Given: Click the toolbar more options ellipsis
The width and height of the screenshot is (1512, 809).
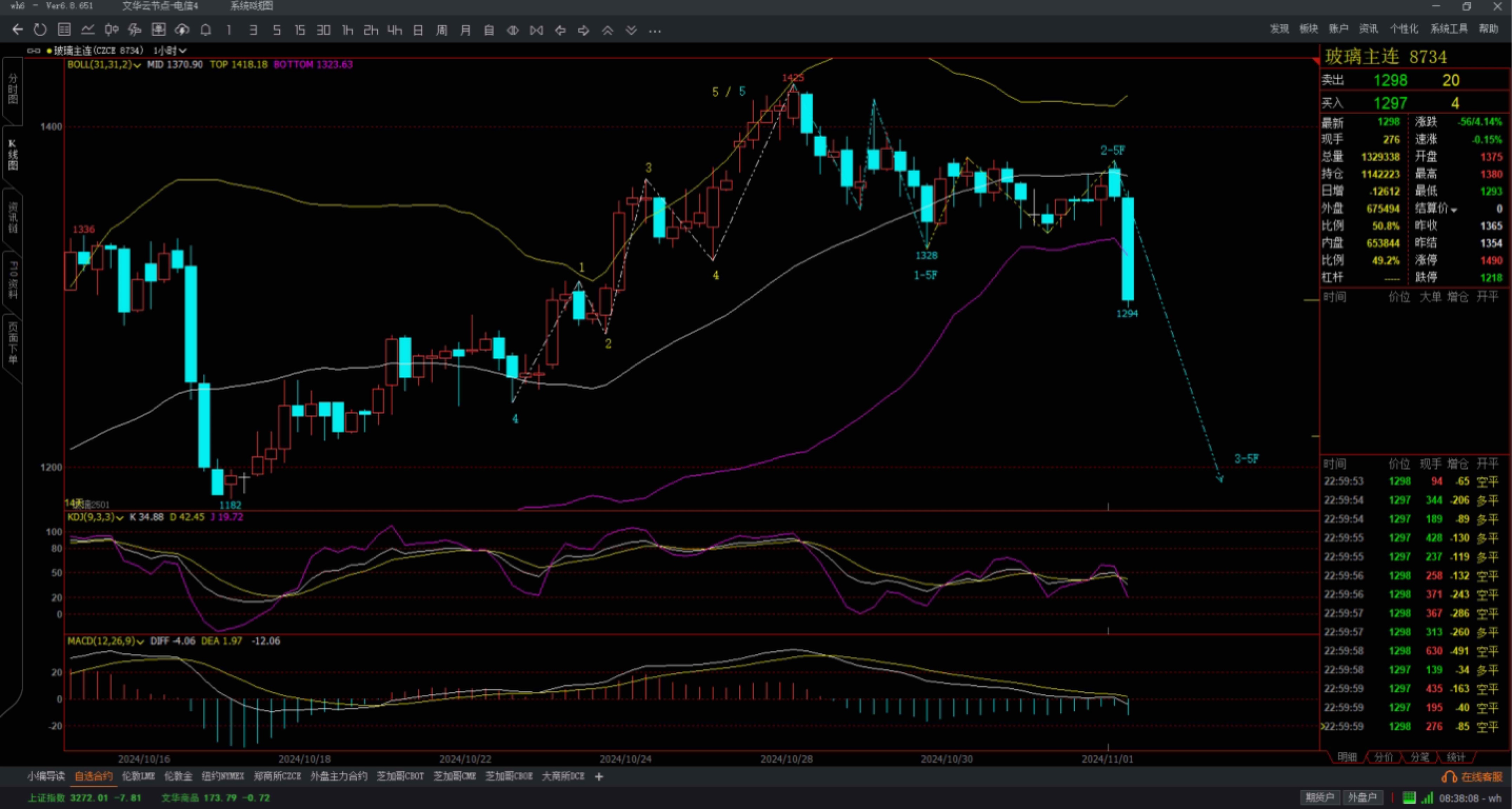Looking at the screenshot, I should 655,31.
